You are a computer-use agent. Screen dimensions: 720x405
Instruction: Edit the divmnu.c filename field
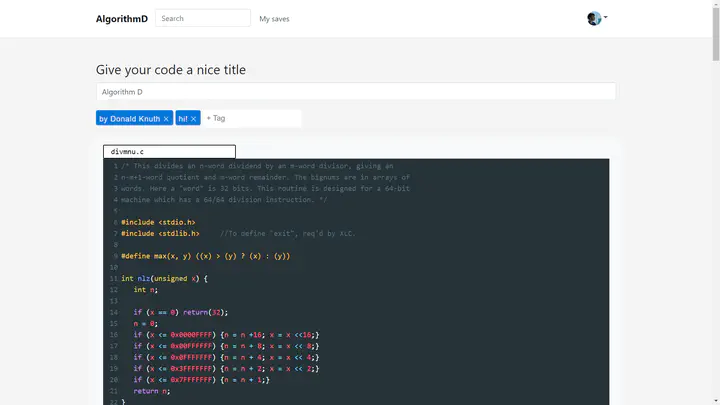pyautogui.click(x=170, y=152)
